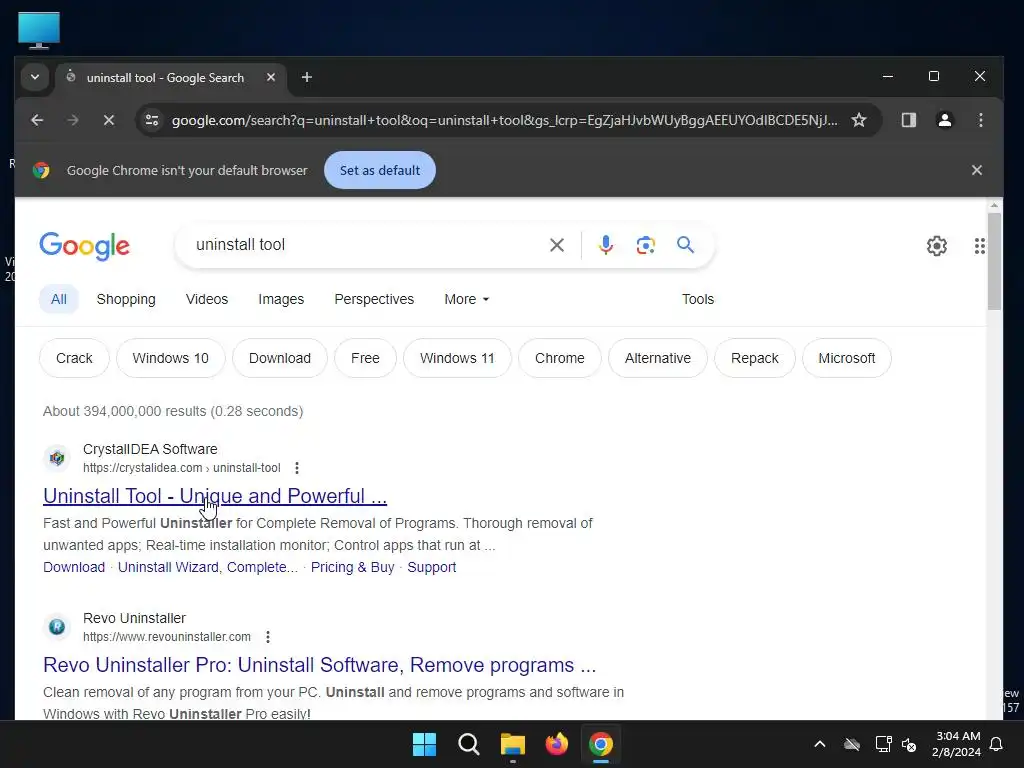1024x768 pixels.
Task: Dismiss the default browser notification bar
Action: tap(976, 170)
